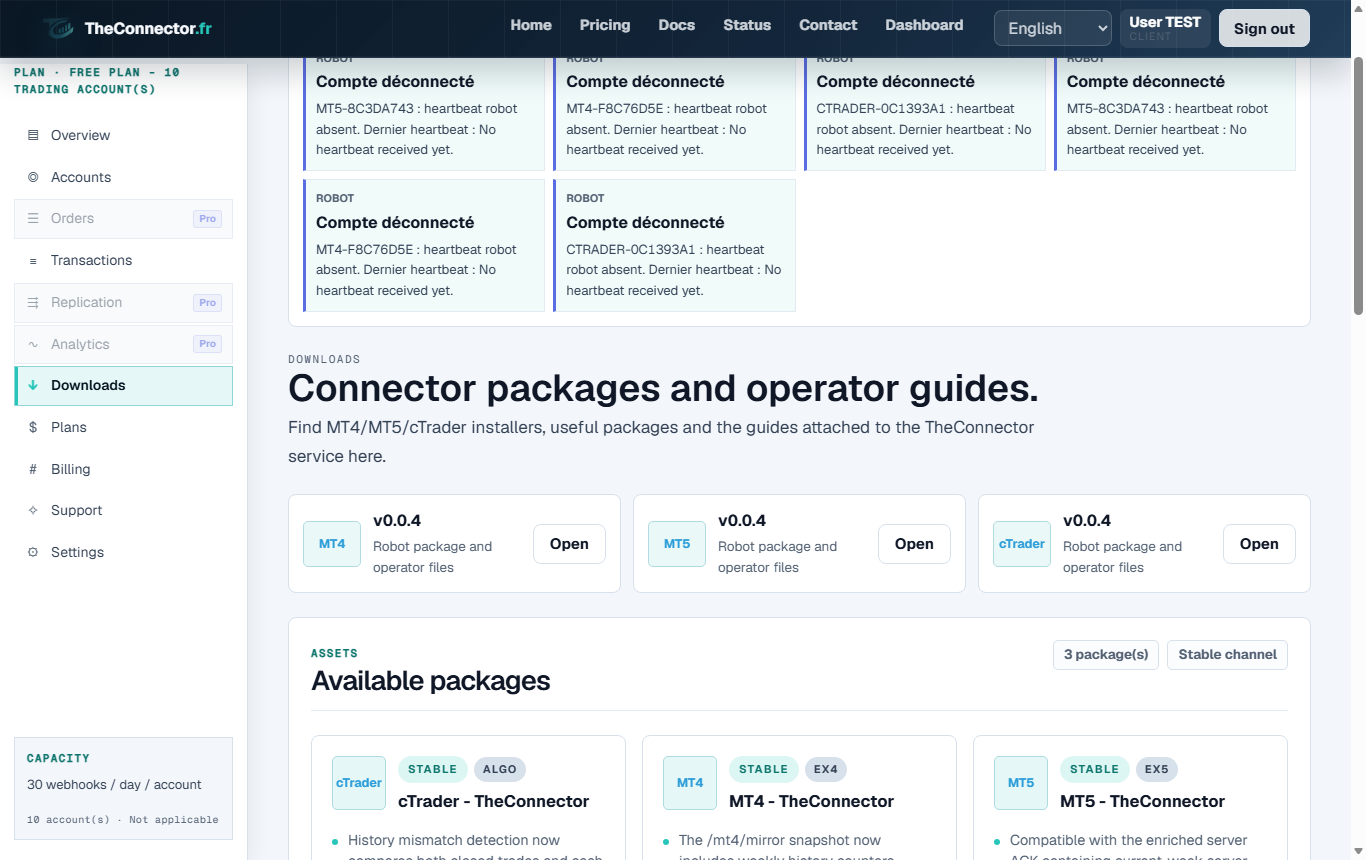Click the Transactions sidebar icon

click(x=33, y=260)
